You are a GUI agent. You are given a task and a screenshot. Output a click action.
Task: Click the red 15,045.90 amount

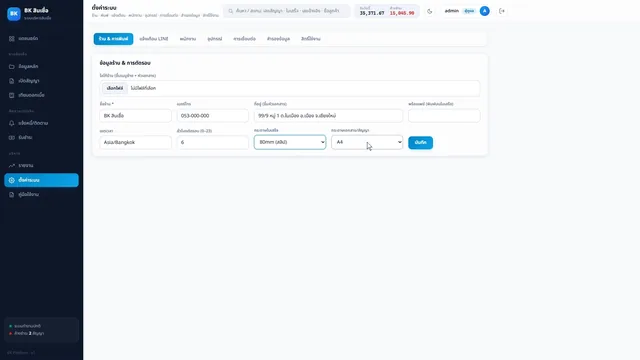point(402,13)
